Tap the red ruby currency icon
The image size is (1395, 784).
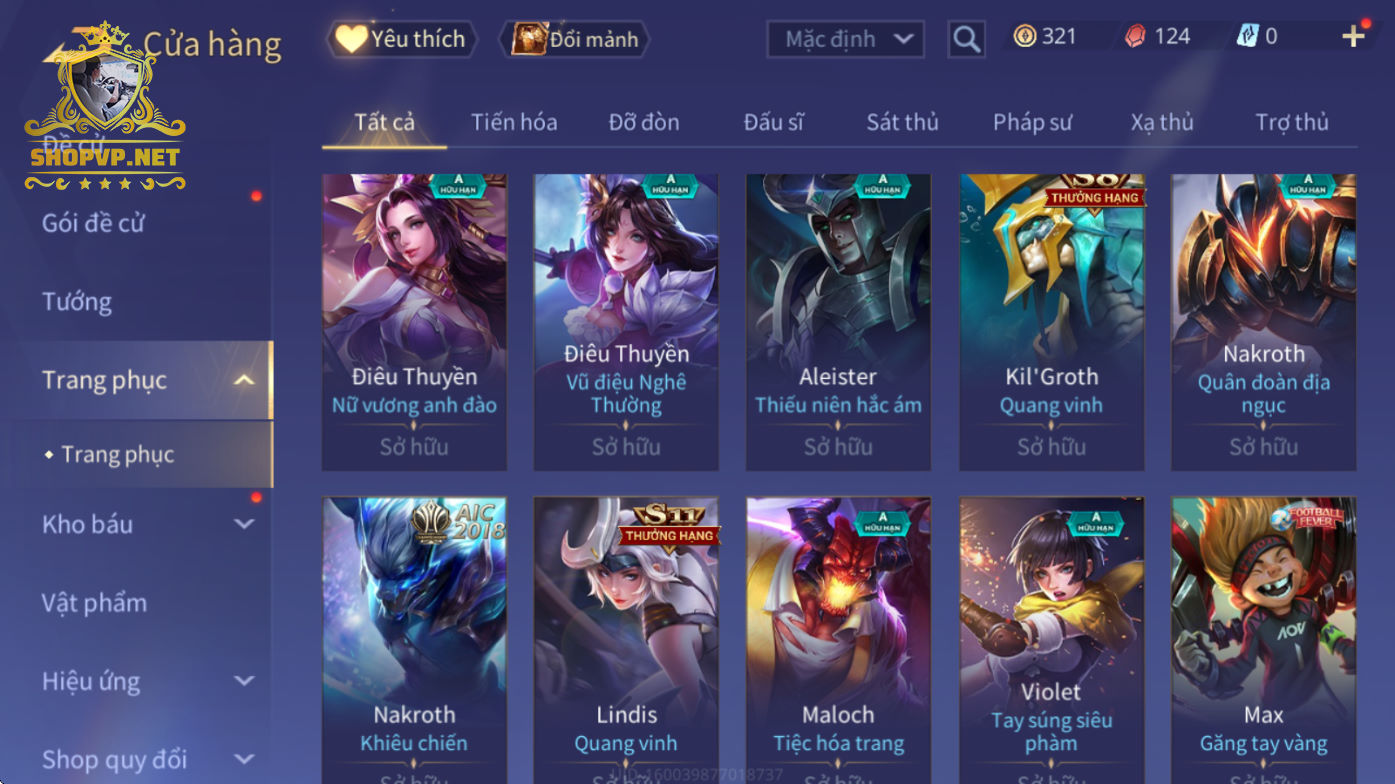tap(1136, 37)
